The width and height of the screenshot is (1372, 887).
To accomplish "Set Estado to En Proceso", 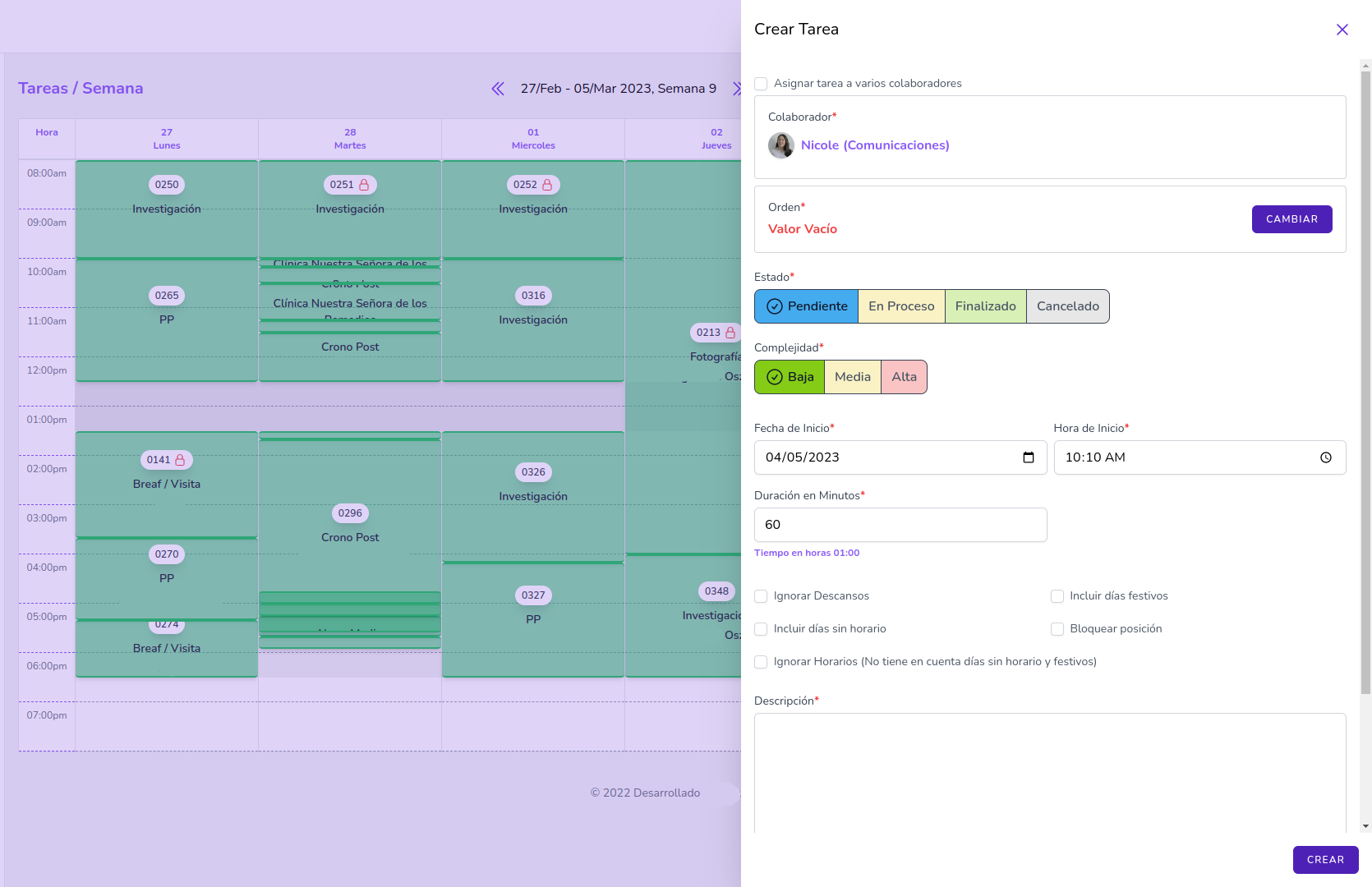I will click(900, 306).
